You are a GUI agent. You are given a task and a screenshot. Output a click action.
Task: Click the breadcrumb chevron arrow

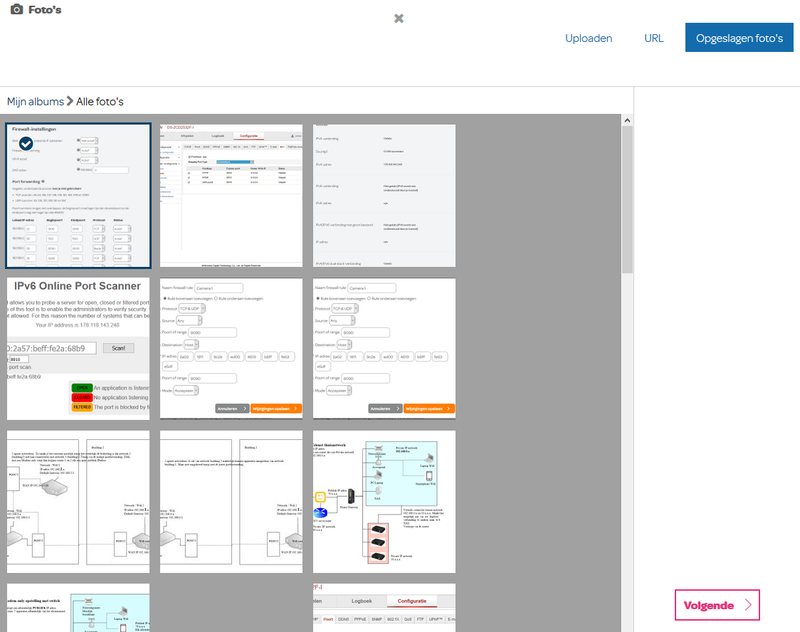click(x=70, y=102)
